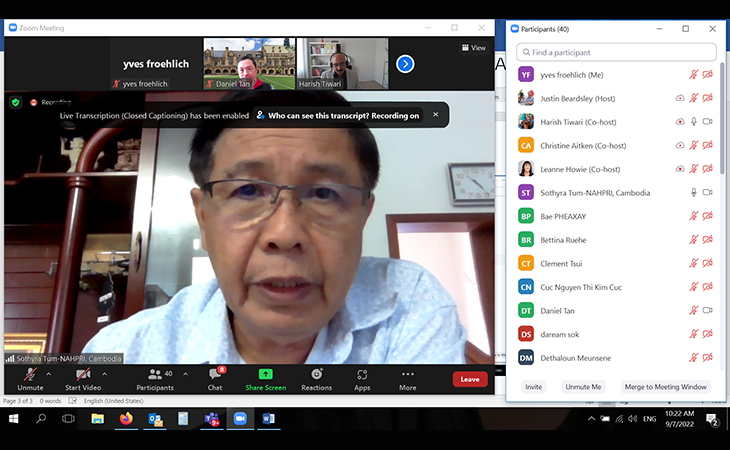
Task: Select yves froehlich video tile
Action: pos(156,64)
